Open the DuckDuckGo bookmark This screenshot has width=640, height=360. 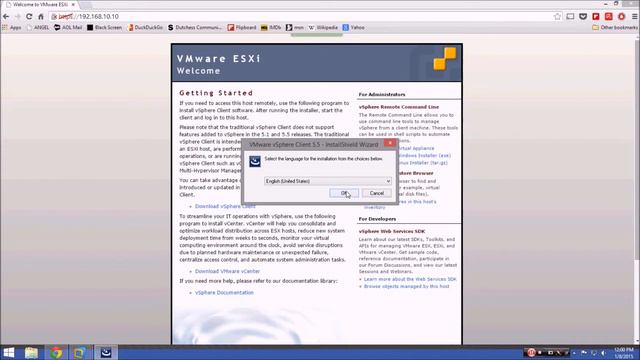click(x=145, y=28)
